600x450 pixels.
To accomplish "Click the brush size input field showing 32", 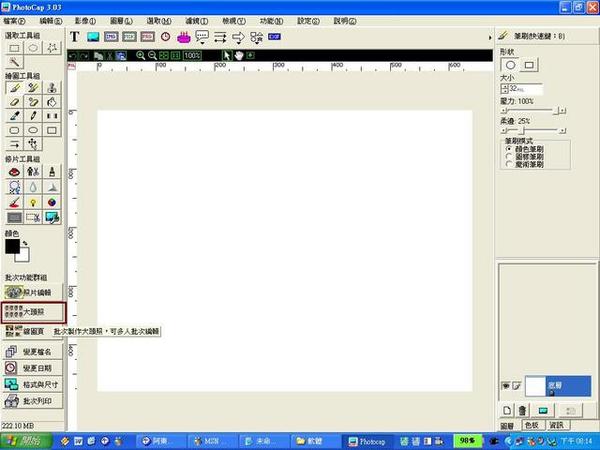I will pyautogui.click(x=525, y=89).
